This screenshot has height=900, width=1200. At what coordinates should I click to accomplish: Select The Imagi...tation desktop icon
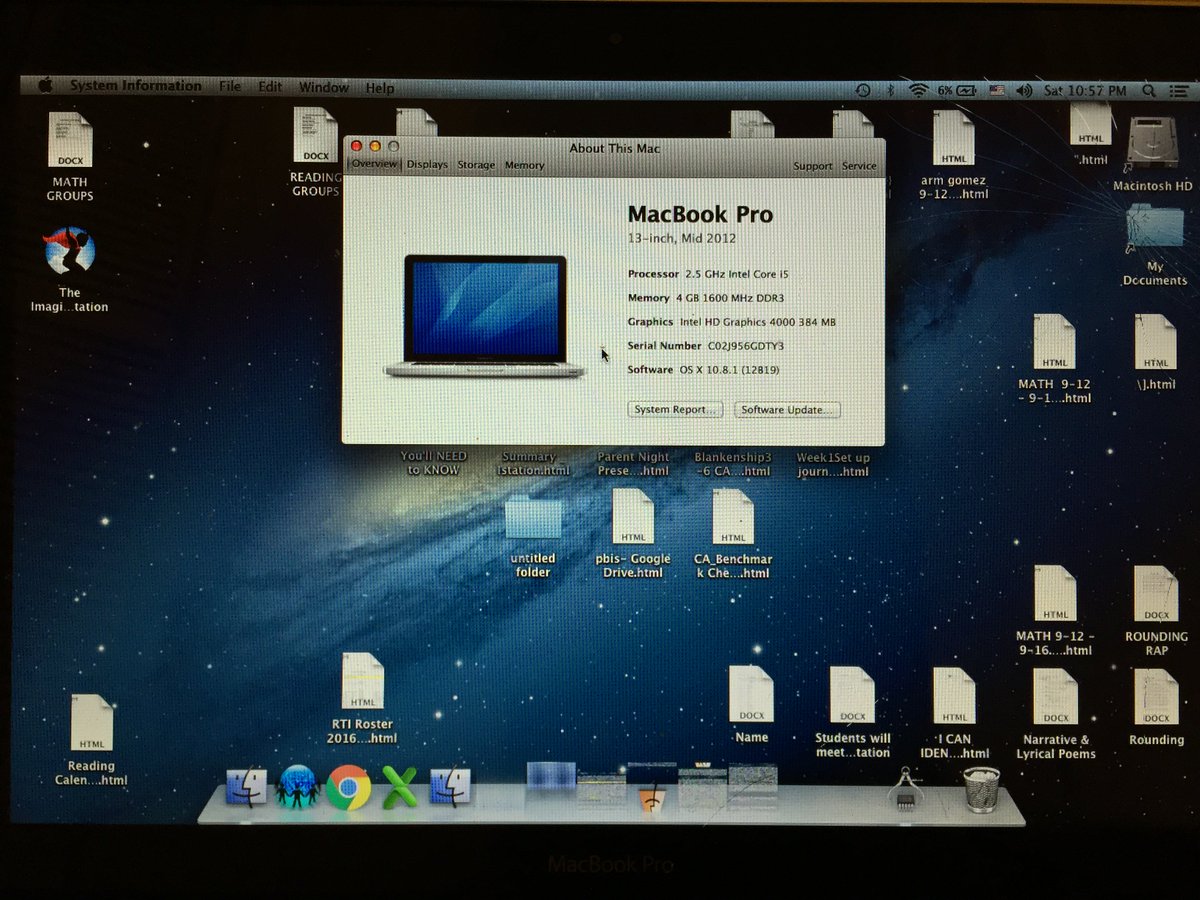tap(69, 251)
